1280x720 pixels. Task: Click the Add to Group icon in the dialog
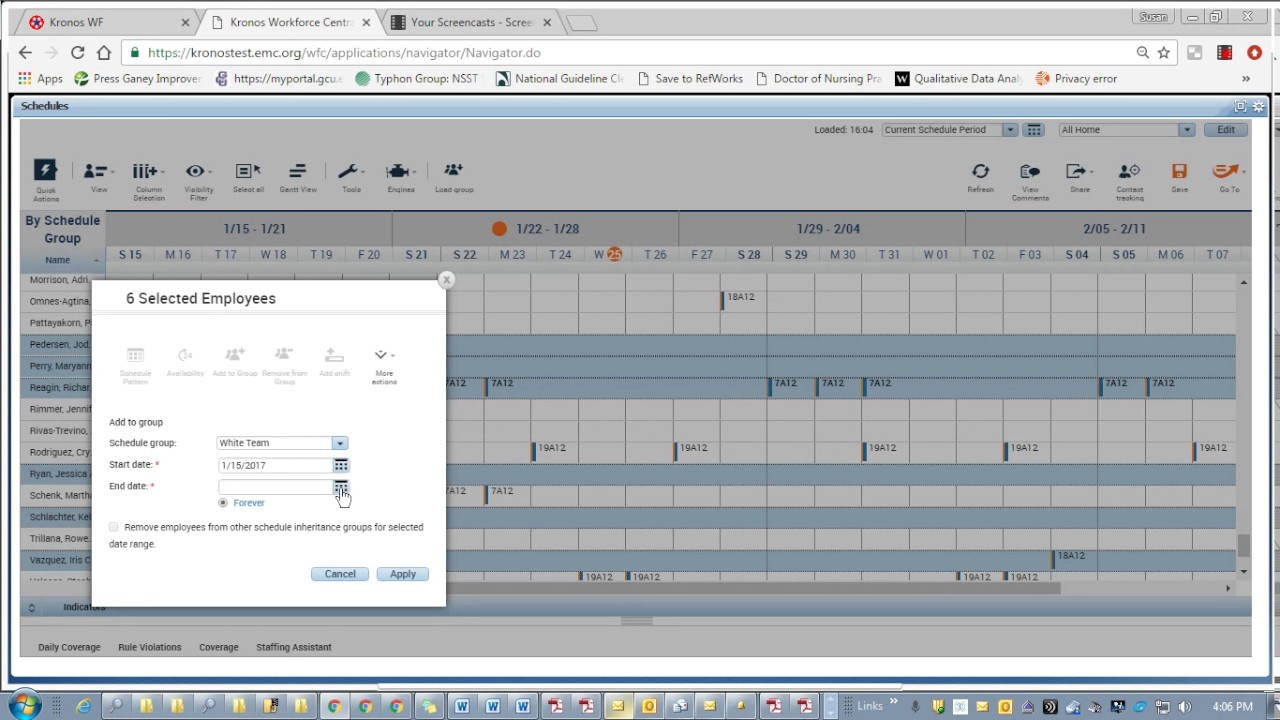pyautogui.click(x=235, y=356)
